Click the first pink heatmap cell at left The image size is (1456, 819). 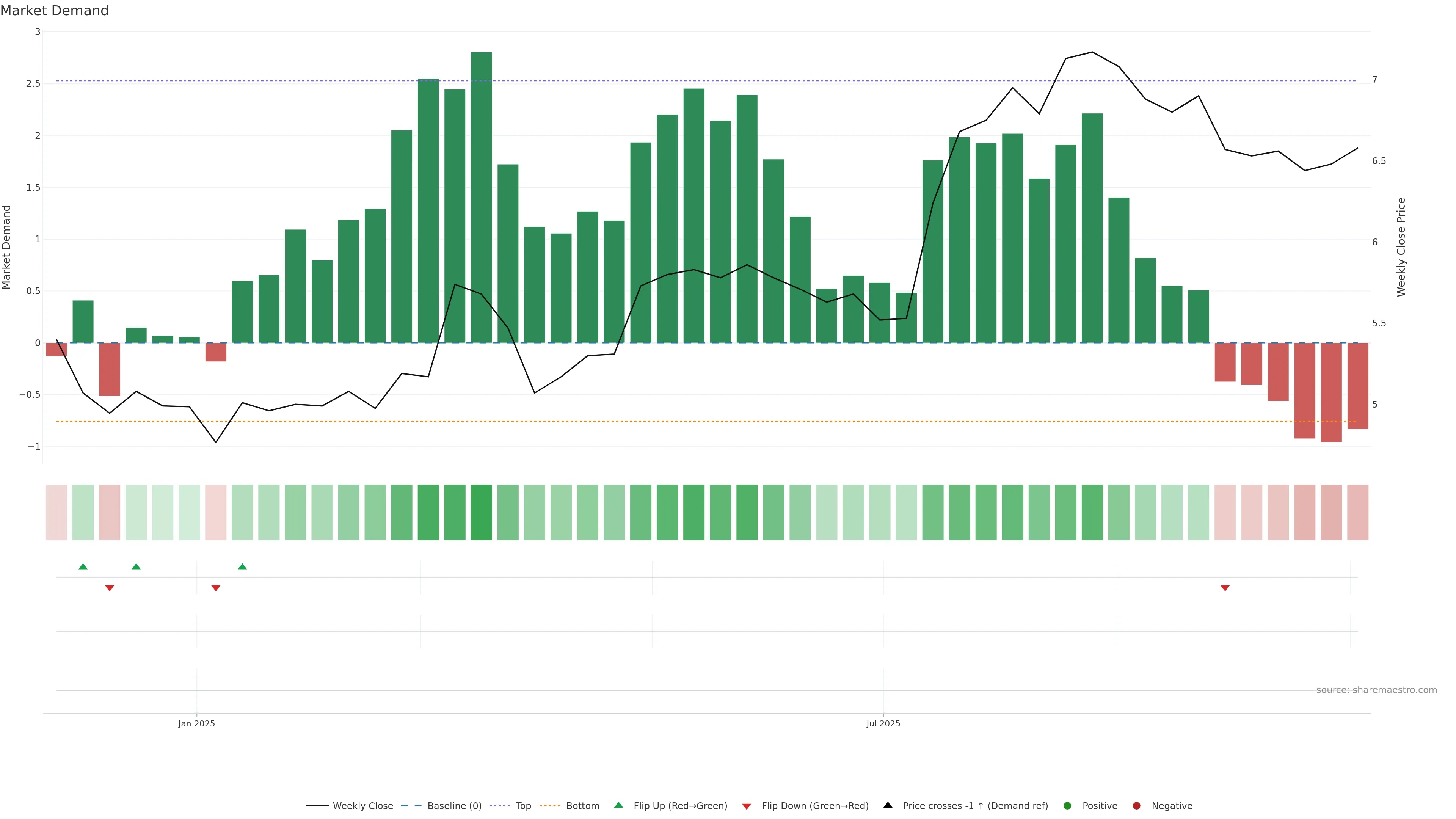pos(56,512)
